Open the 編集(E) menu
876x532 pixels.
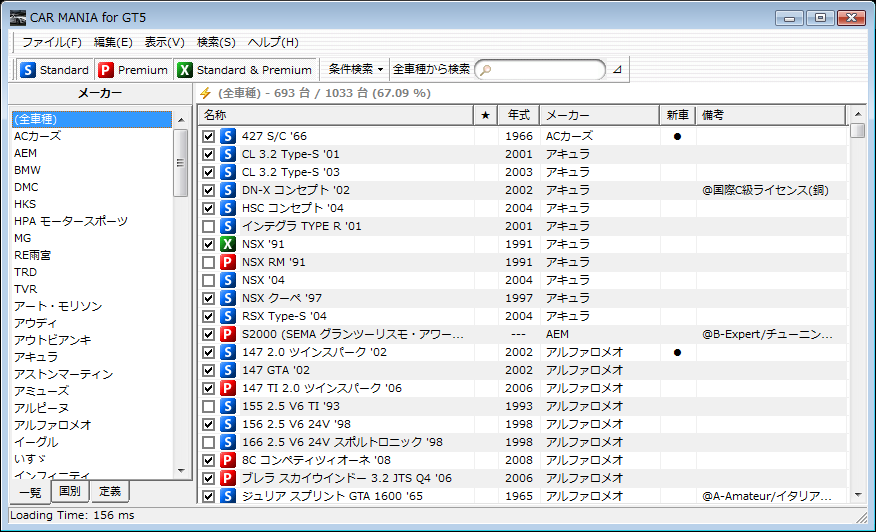(x=113, y=42)
